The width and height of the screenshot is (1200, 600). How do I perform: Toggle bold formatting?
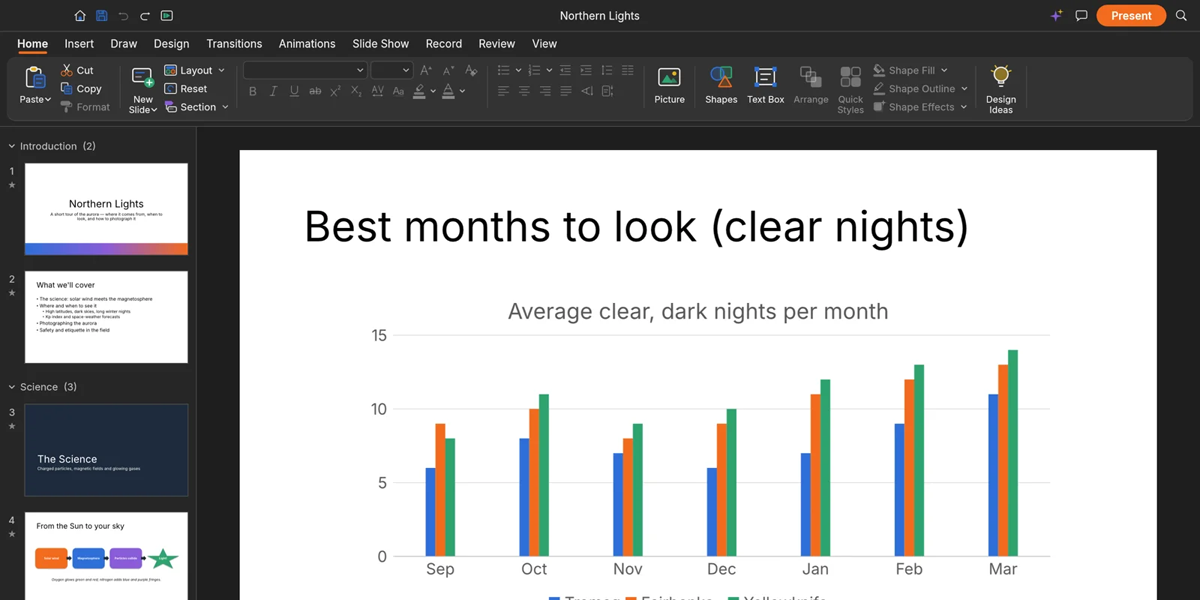click(252, 91)
